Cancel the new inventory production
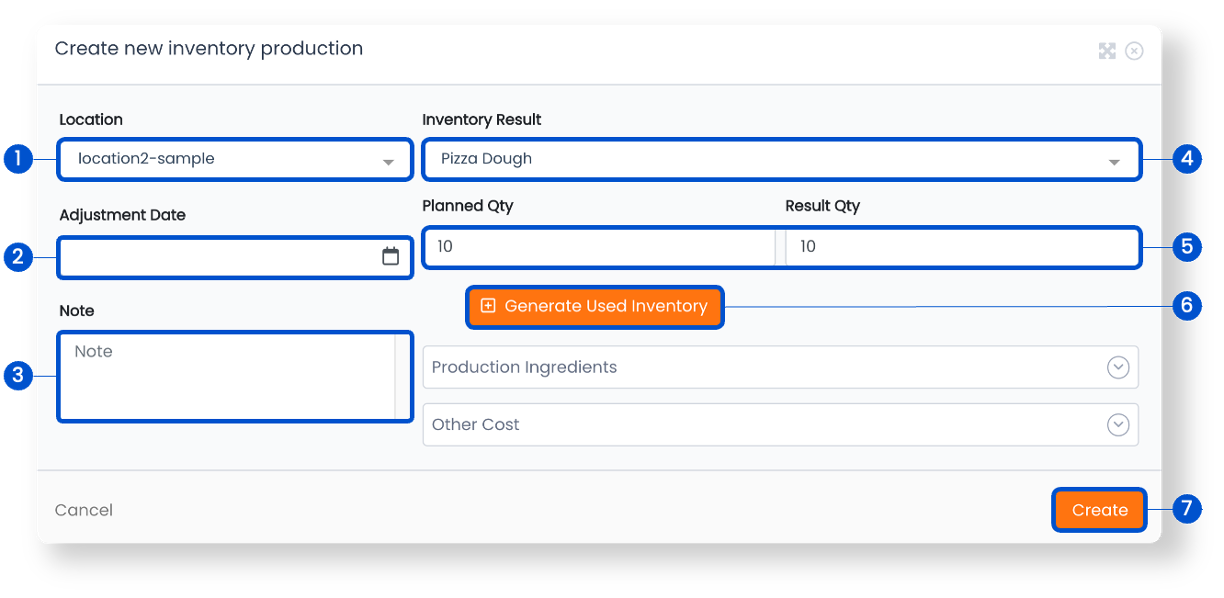The width and height of the screenshot is (1224, 598). [x=84, y=510]
